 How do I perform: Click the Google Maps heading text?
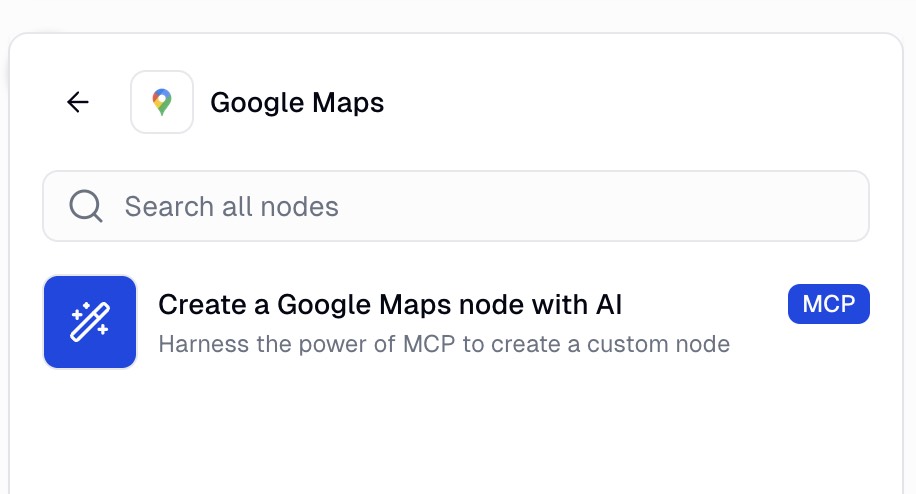pyautogui.click(x=296, y=102)
